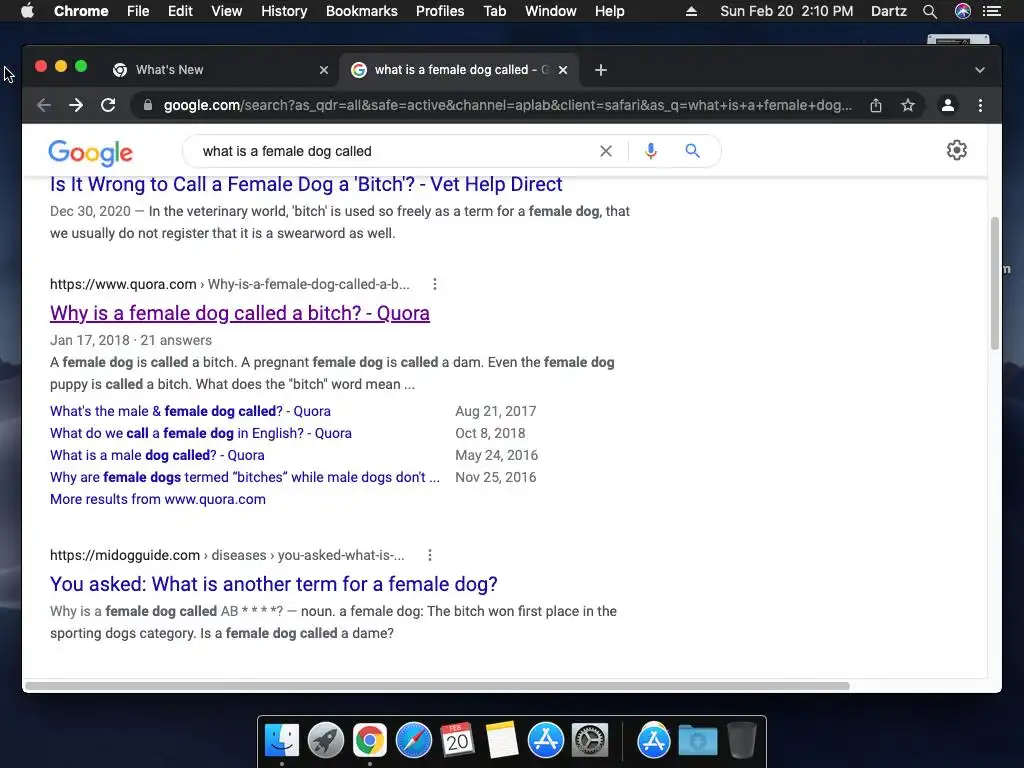Open Spotlight search in menu bar
The image size is (1024, 768).
(930, 11)
